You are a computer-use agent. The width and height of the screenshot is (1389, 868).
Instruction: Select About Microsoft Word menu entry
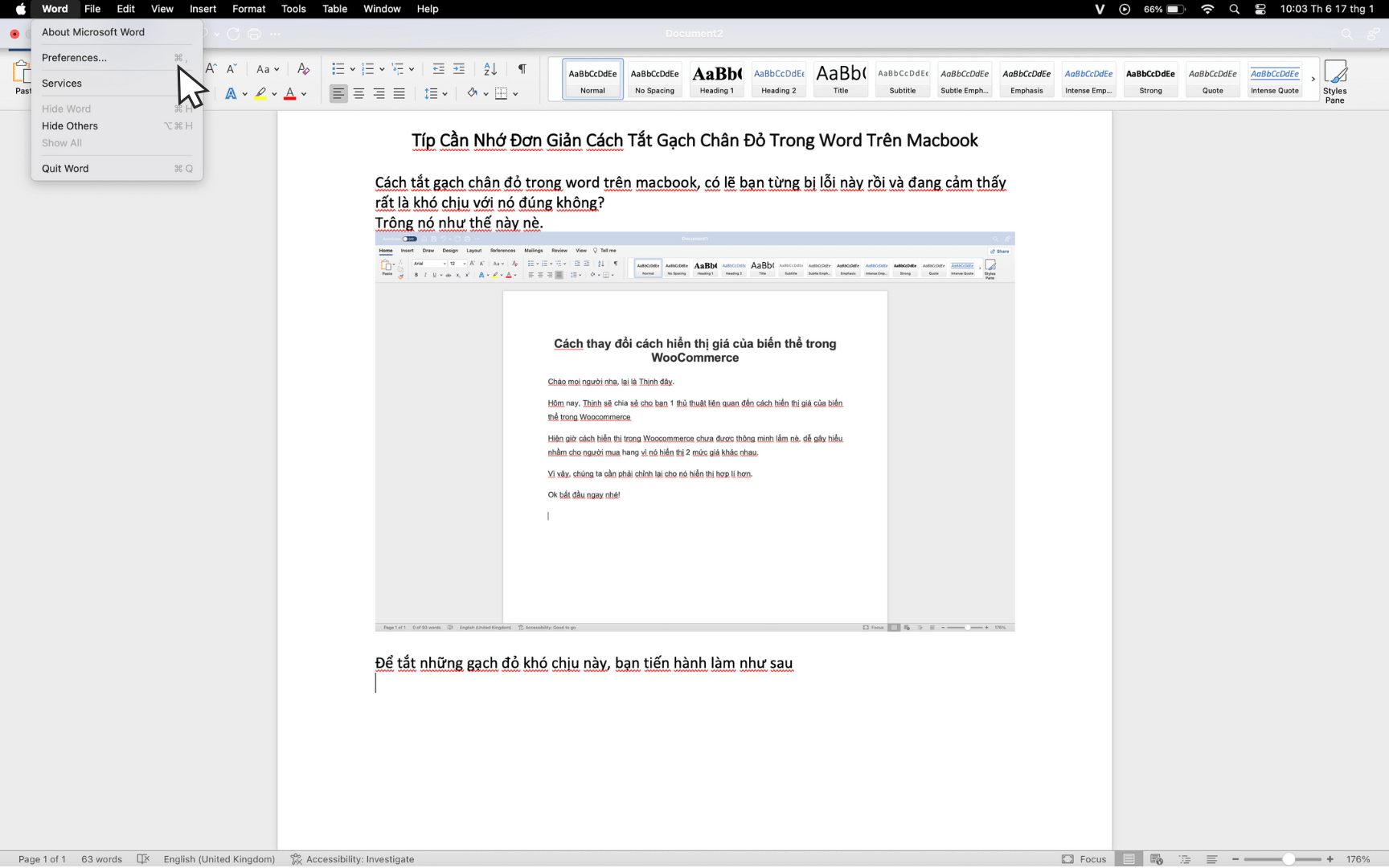[117, 32]
